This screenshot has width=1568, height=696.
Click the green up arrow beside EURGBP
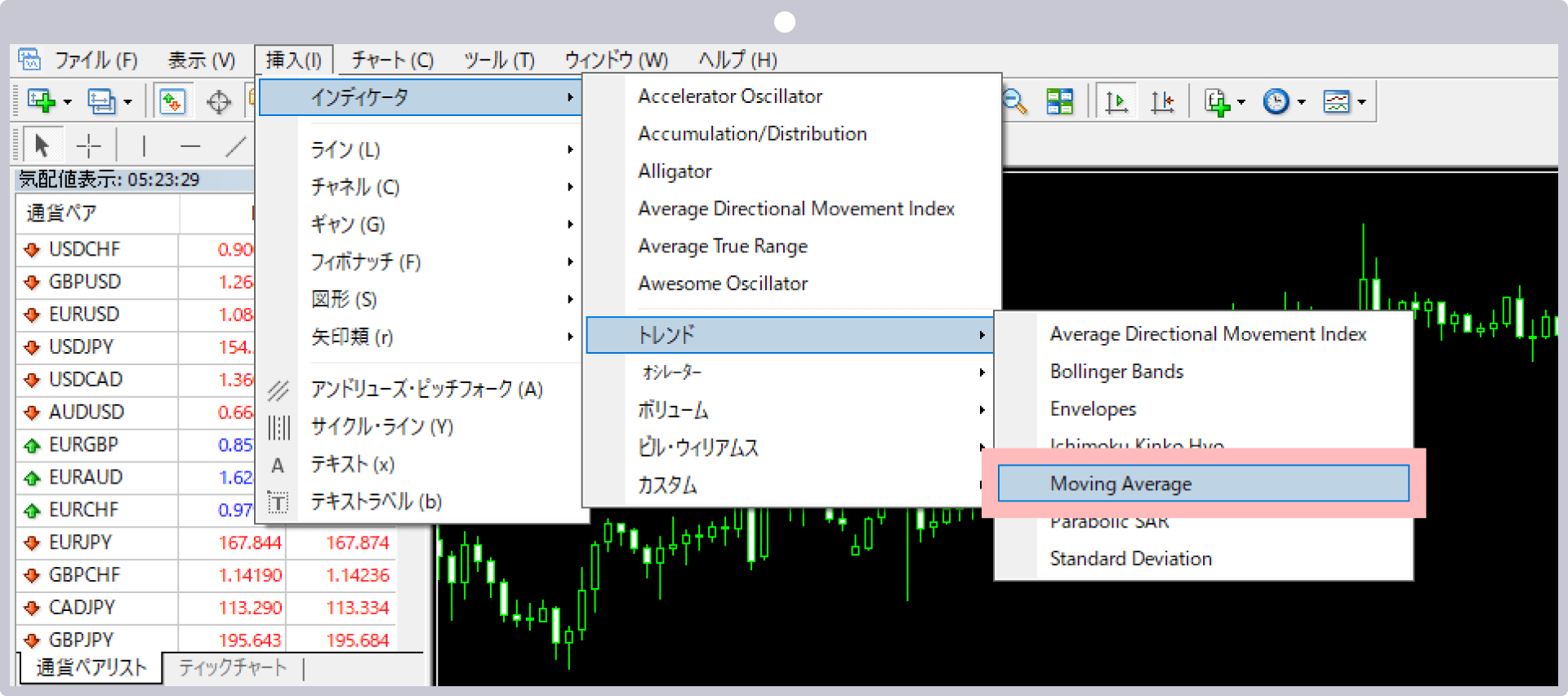point(32,446)
